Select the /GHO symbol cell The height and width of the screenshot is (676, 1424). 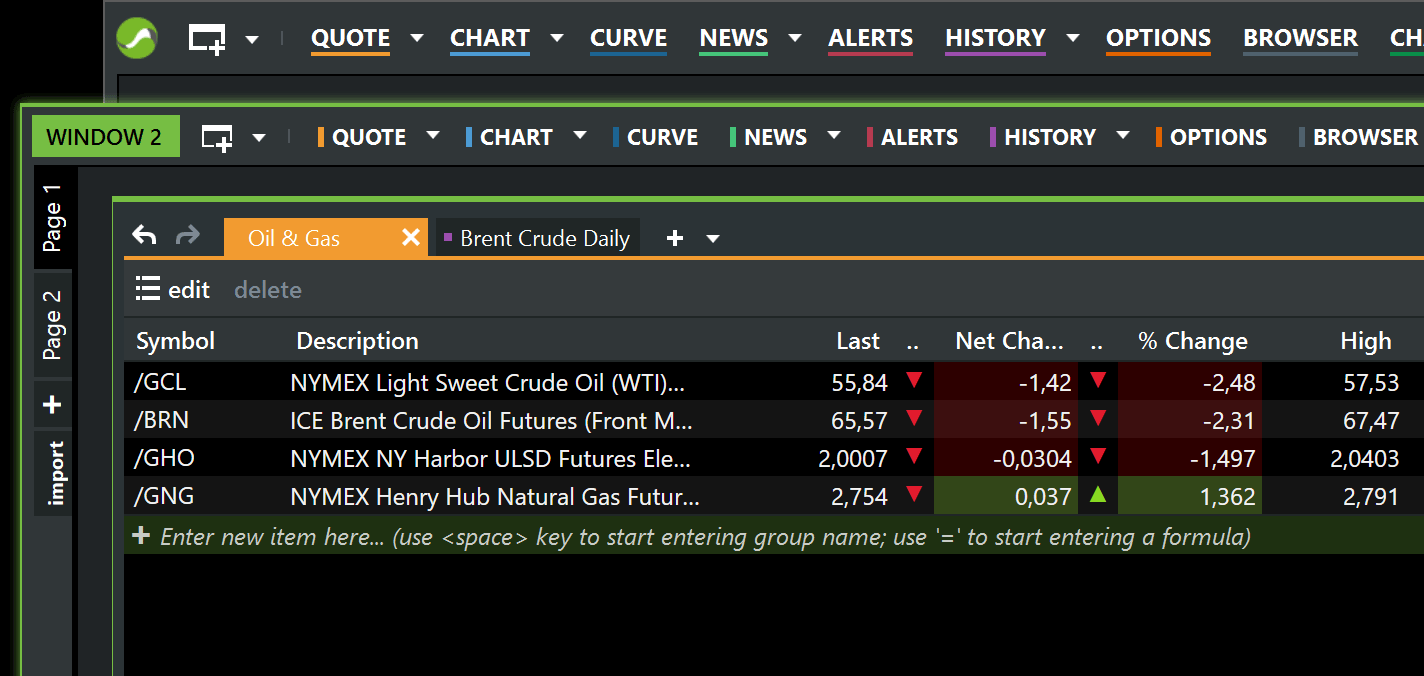[164, 458]
